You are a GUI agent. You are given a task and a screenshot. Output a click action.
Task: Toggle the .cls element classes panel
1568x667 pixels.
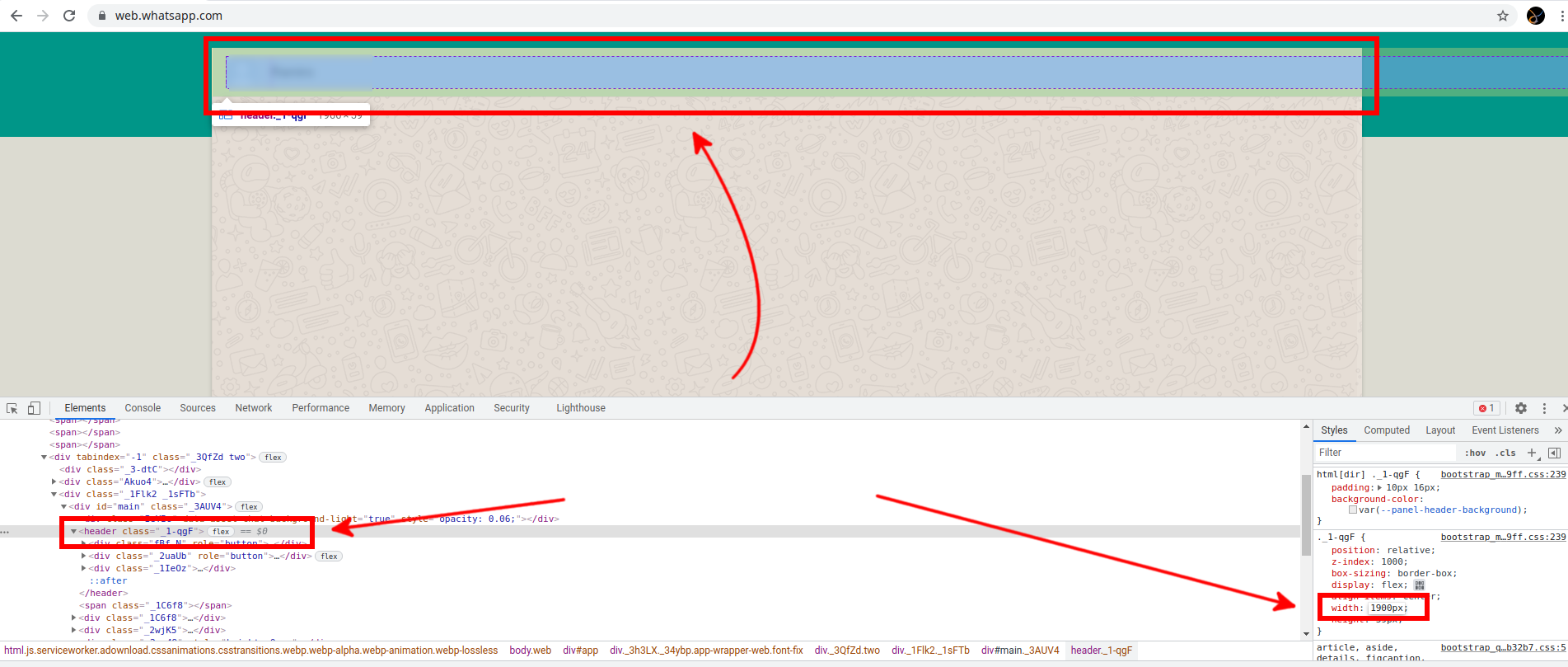[1507, 453]
